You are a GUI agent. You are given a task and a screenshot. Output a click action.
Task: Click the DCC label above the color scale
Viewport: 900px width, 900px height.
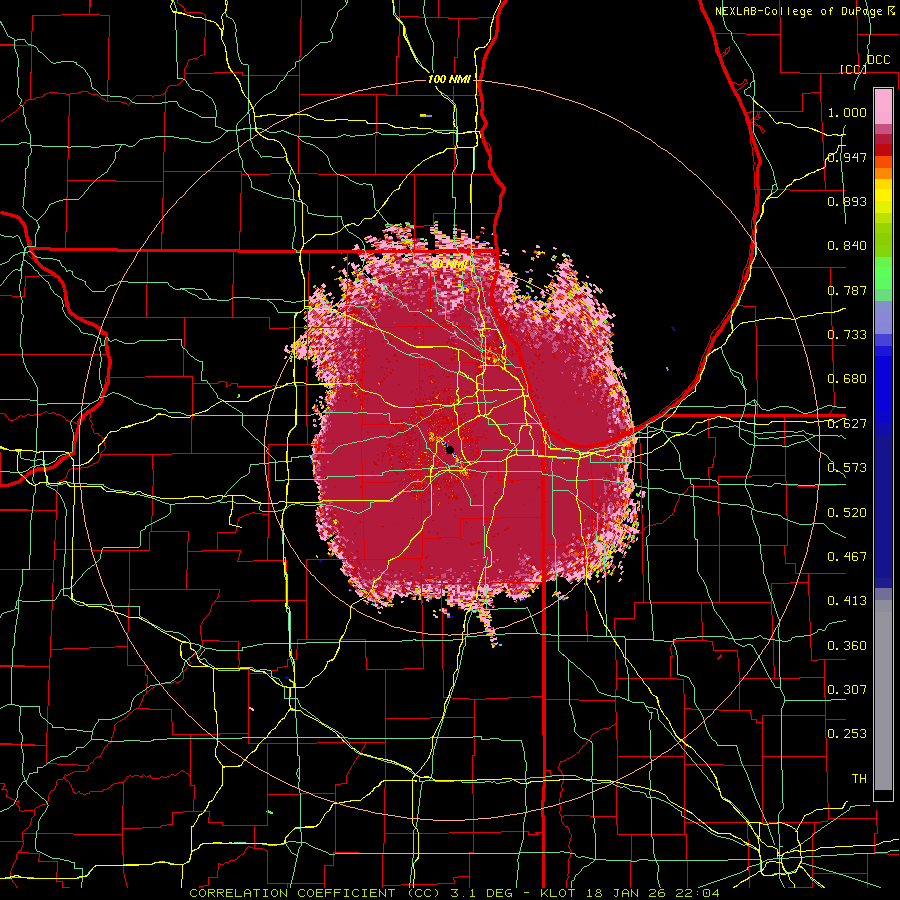tap(878, 60)
